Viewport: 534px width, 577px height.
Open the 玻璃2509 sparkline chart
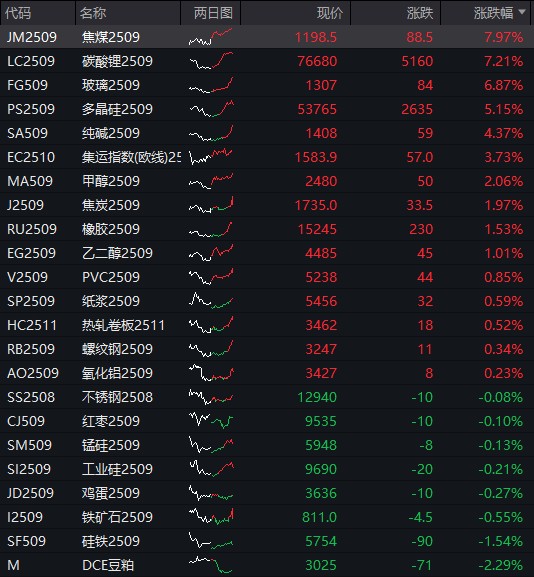click(211, 85)
